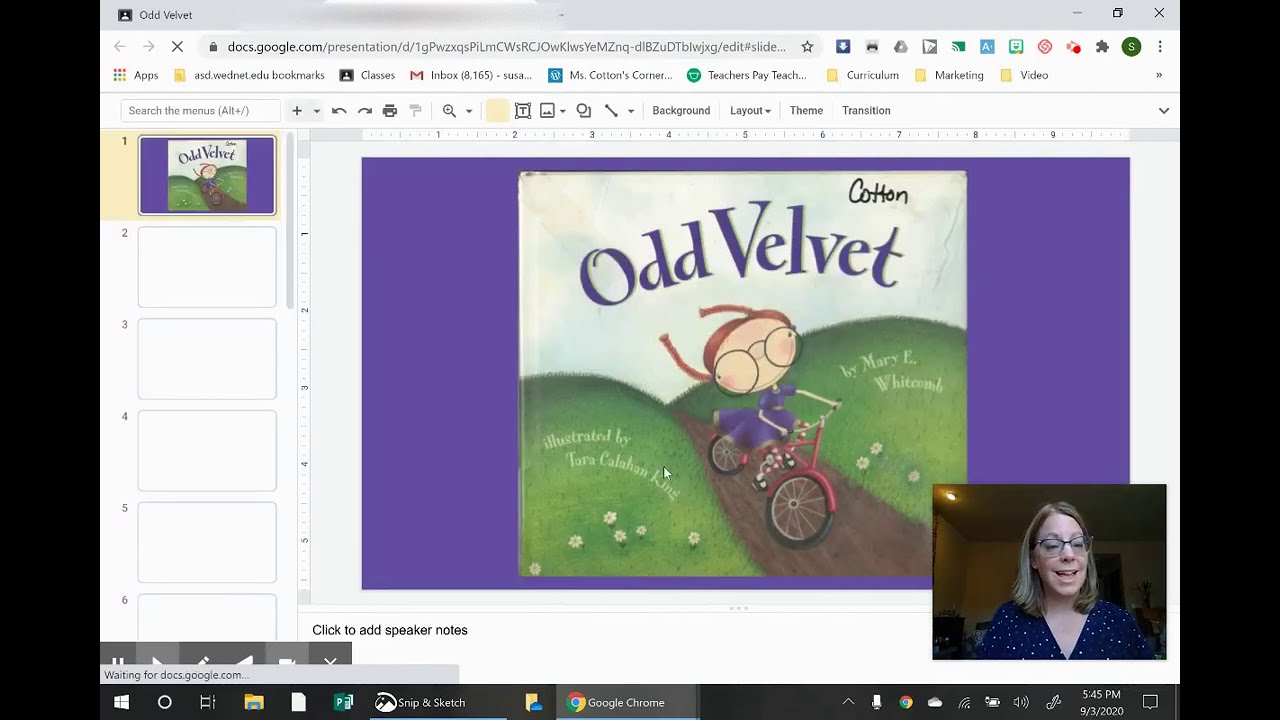Image resolution: width=1280 pixels, height=720 pixels.
Task: Open Ms. Cotton's Corner bookmark
Action: [x=610, y=75]
